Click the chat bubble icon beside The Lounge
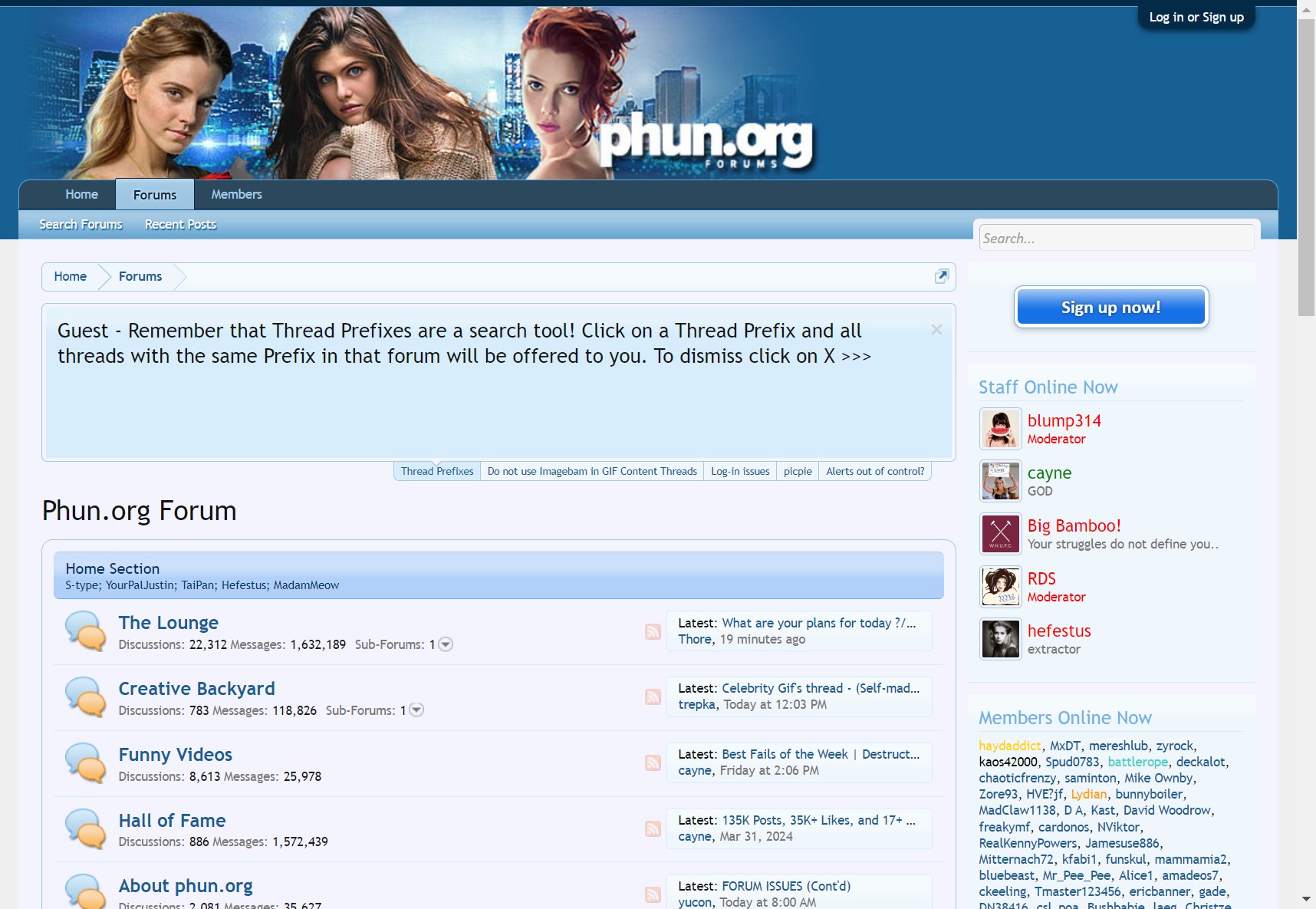Viewport: 1316px width, 909px height. coord(85,631)
